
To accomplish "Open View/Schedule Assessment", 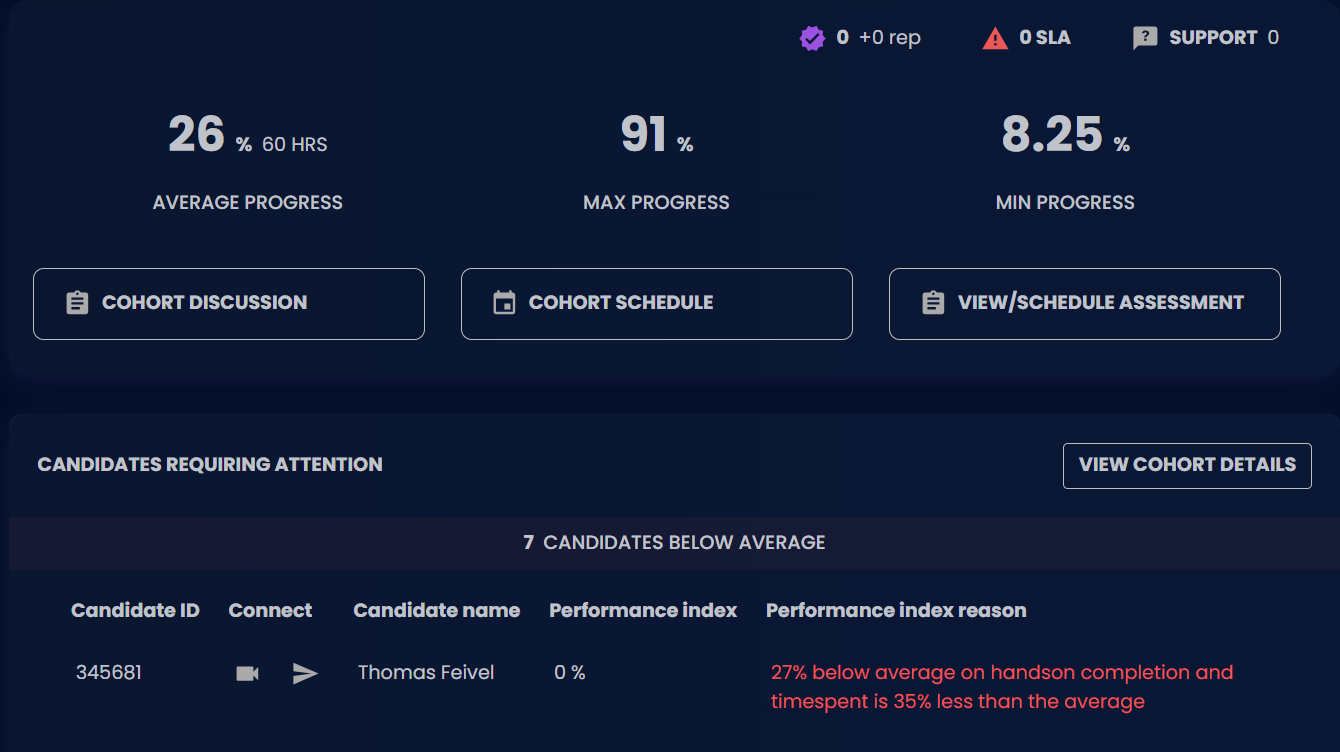I will [1085, 304].
